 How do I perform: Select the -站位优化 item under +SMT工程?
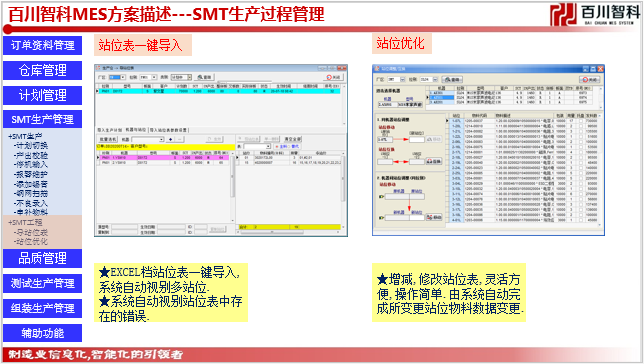point(31,242)
